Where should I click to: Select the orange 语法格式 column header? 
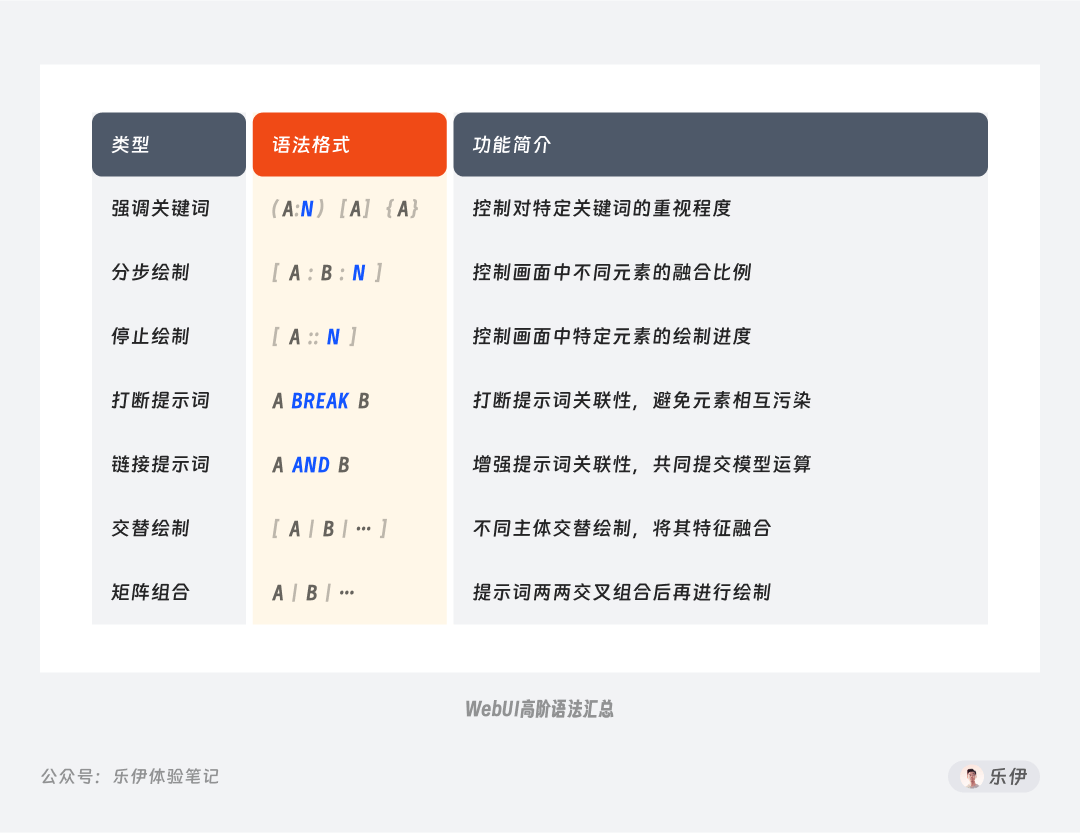[x=350, y=145]
